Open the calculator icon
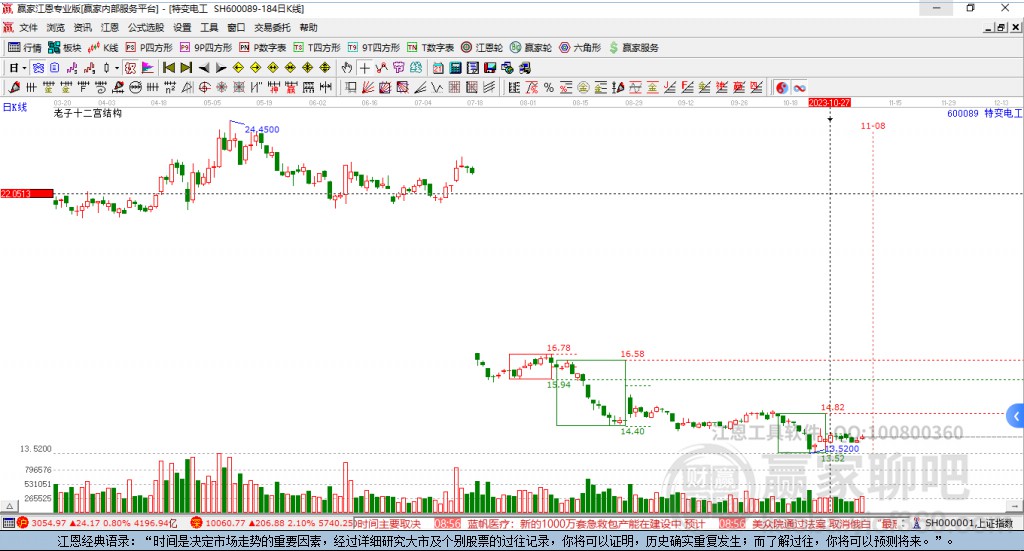Viewport: 1024px width, 551px height. coord(455,68)
